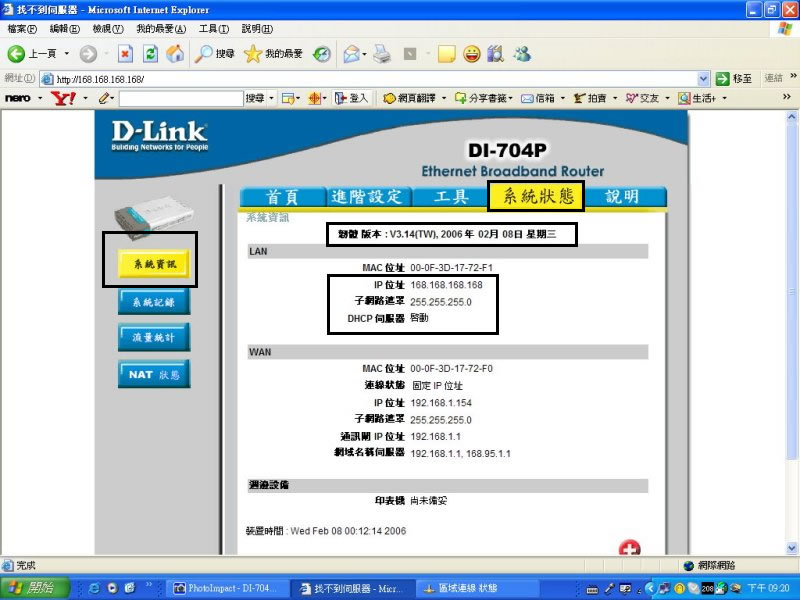Click the 移至 Go button
This screenshot has height=600, width=800.
pos(734,79)
